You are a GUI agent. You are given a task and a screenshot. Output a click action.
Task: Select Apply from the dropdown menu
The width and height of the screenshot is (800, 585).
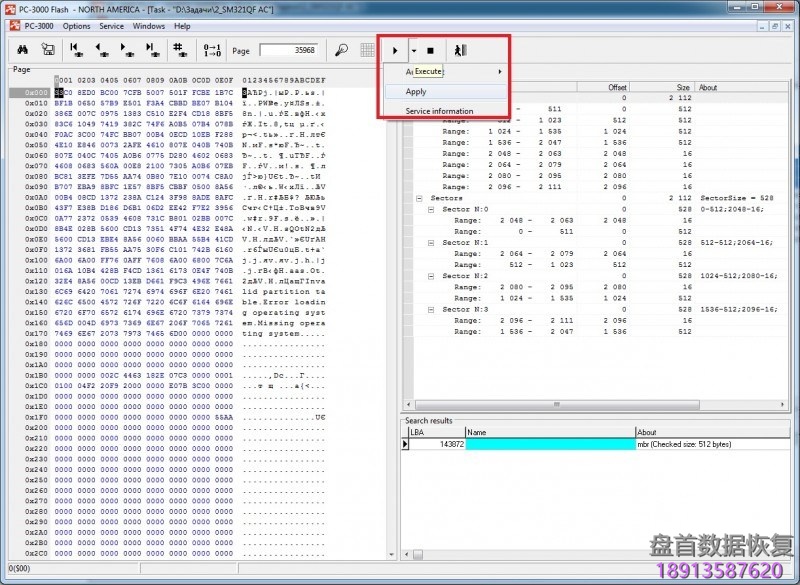pos(416,91)
